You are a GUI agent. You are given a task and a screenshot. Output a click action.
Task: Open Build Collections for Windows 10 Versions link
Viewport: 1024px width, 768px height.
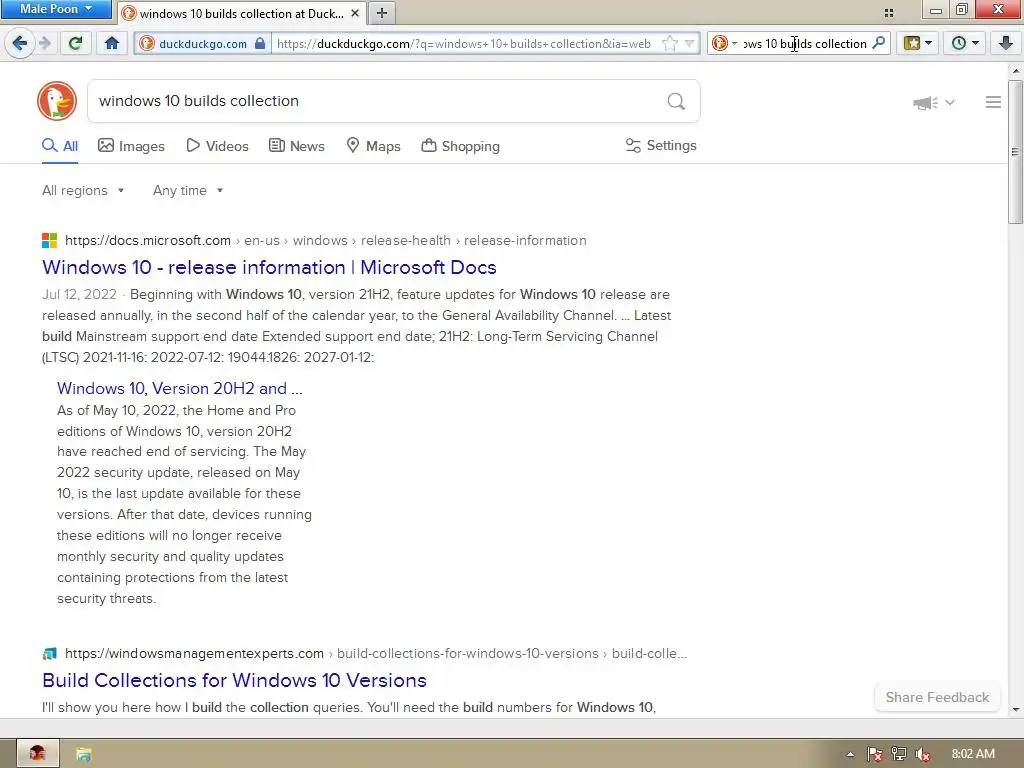[x=234, y=680]
